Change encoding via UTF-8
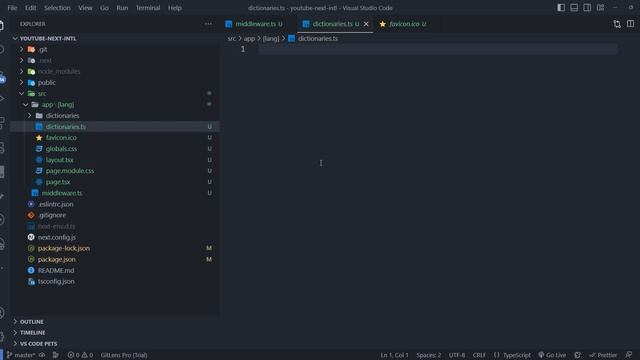 coord(457,355)
